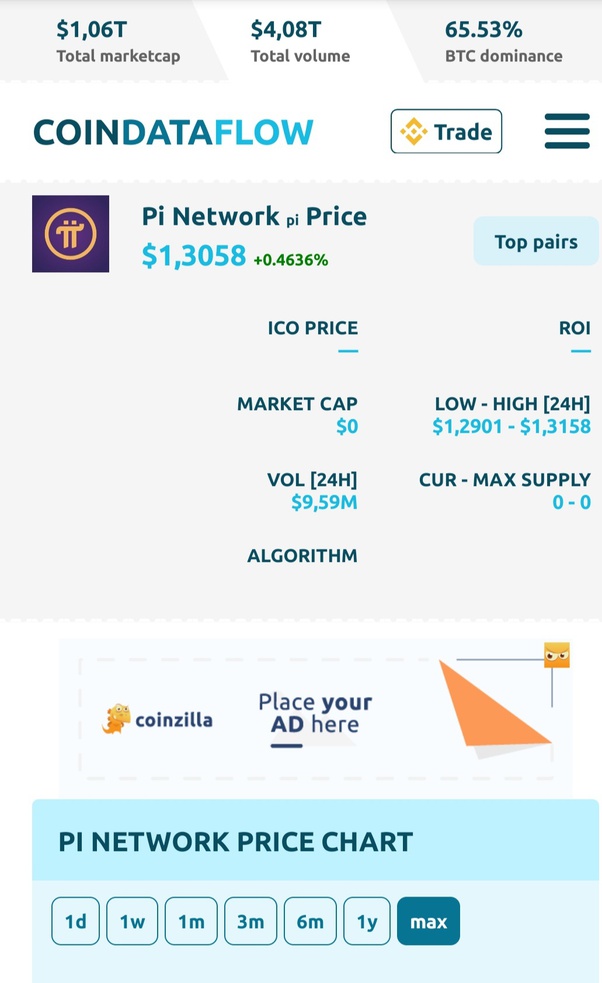Click the Total volume stat
This screenshot has width=602, height=983.
(300, 41)
